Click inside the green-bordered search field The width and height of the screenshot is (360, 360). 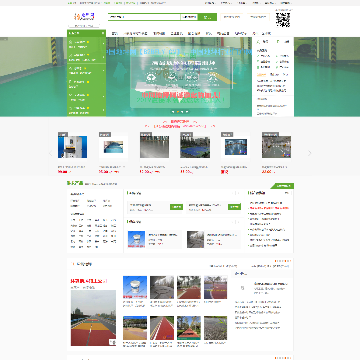click(x=144, y=17)
